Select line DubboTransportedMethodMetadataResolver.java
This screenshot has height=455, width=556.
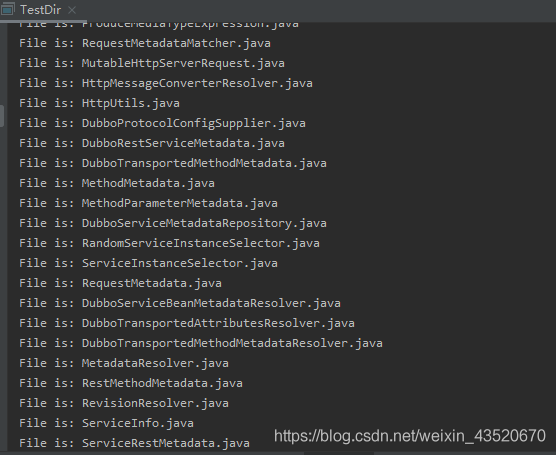click(x=201, y=343)
